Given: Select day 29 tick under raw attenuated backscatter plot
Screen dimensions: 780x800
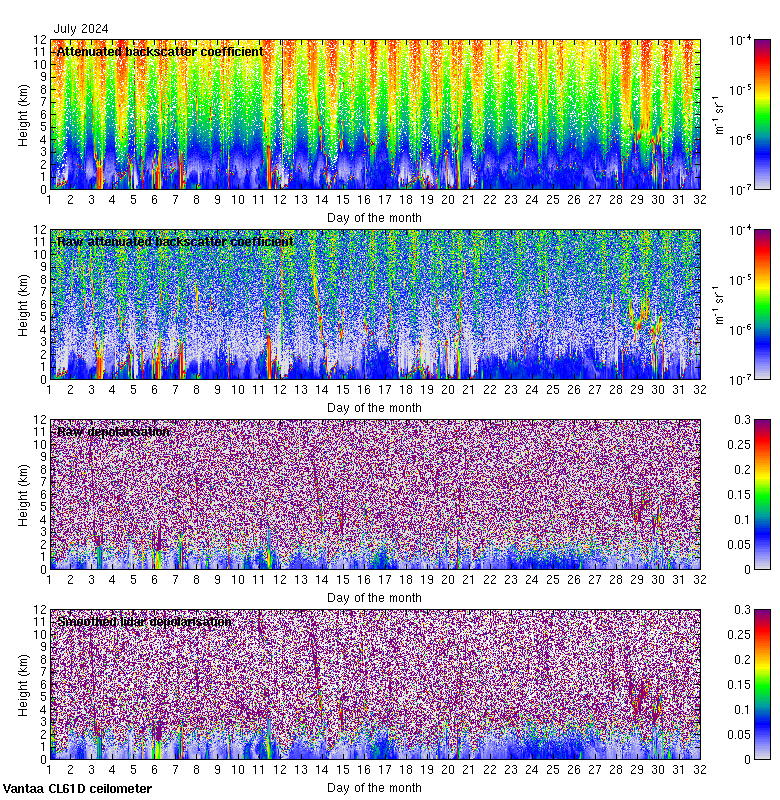Looking at the screenshot, I should click(636, 389).
